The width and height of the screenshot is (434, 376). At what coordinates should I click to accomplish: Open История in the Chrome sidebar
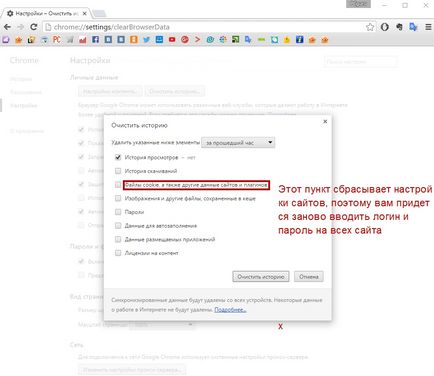[x=21, y=79]
